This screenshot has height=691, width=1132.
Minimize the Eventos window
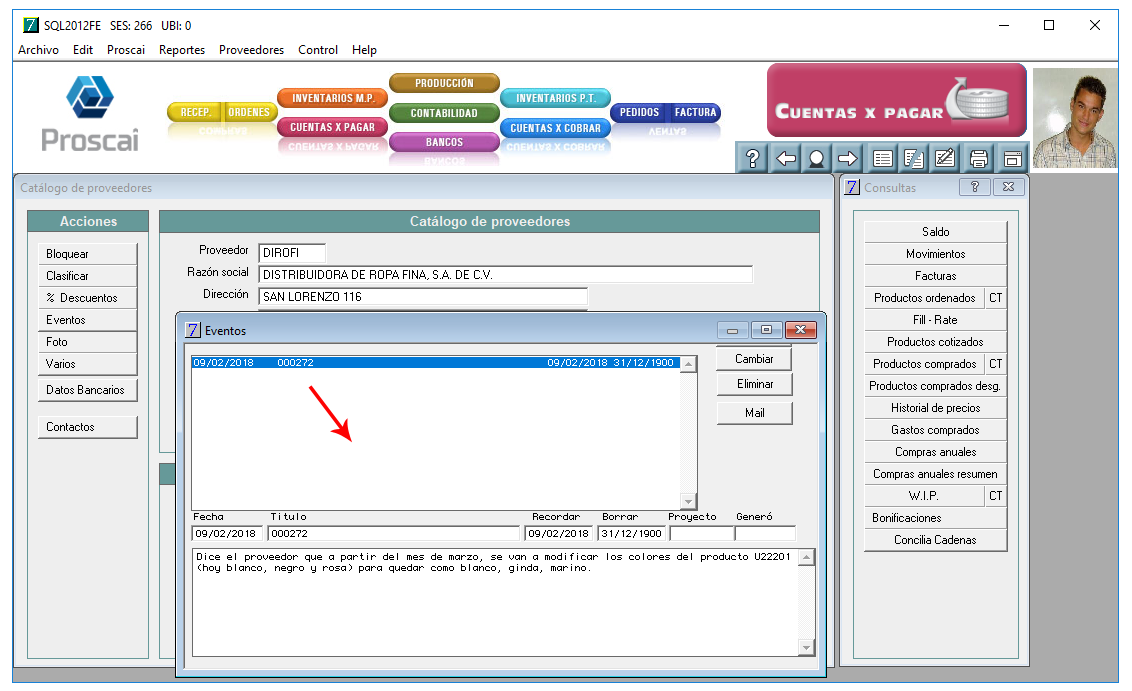pos(733,330)
